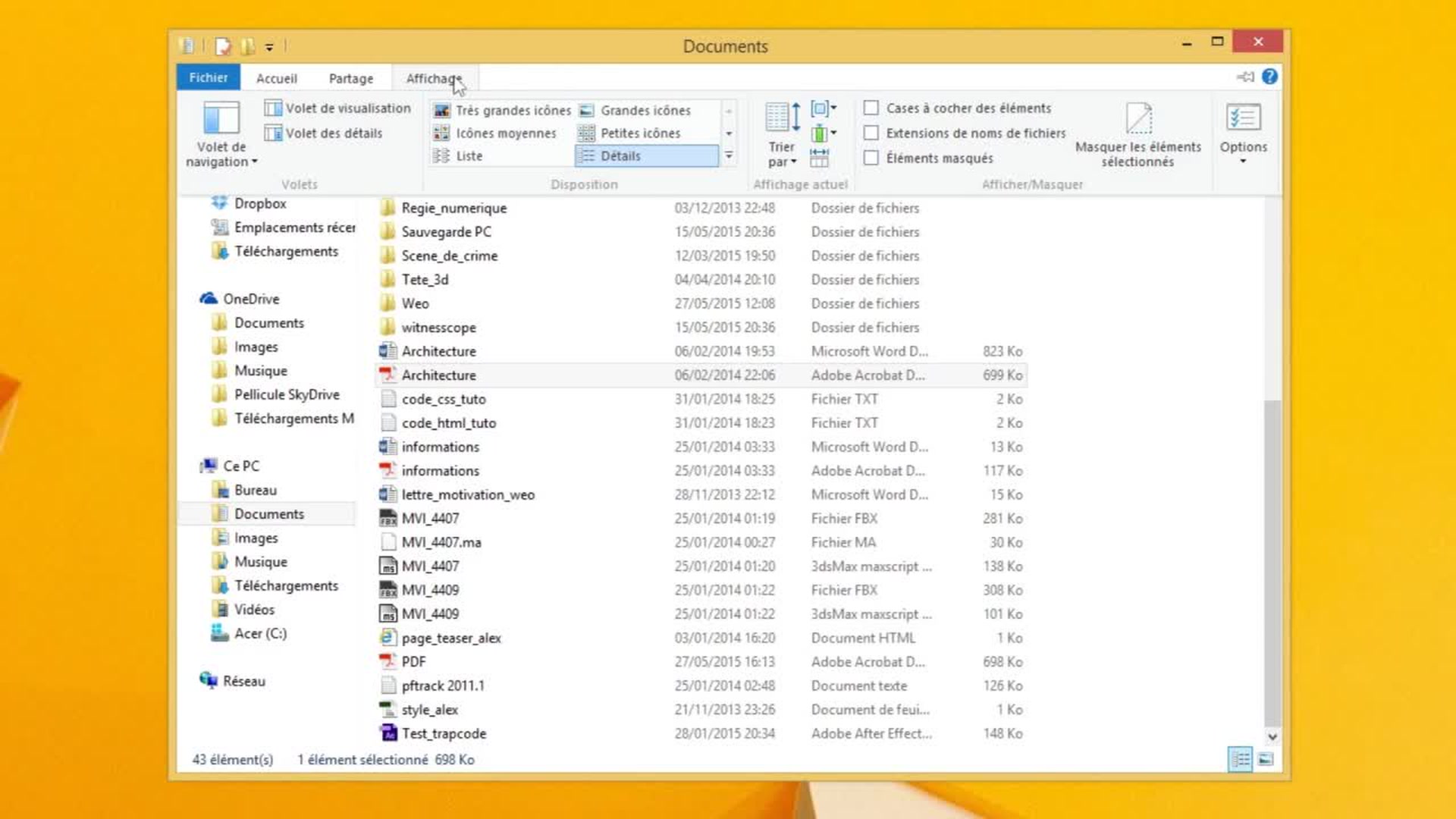
Task: Open the Quick Access Toolbar dropdown arrow
Action: pyautogui.click(x=269, y=47)
